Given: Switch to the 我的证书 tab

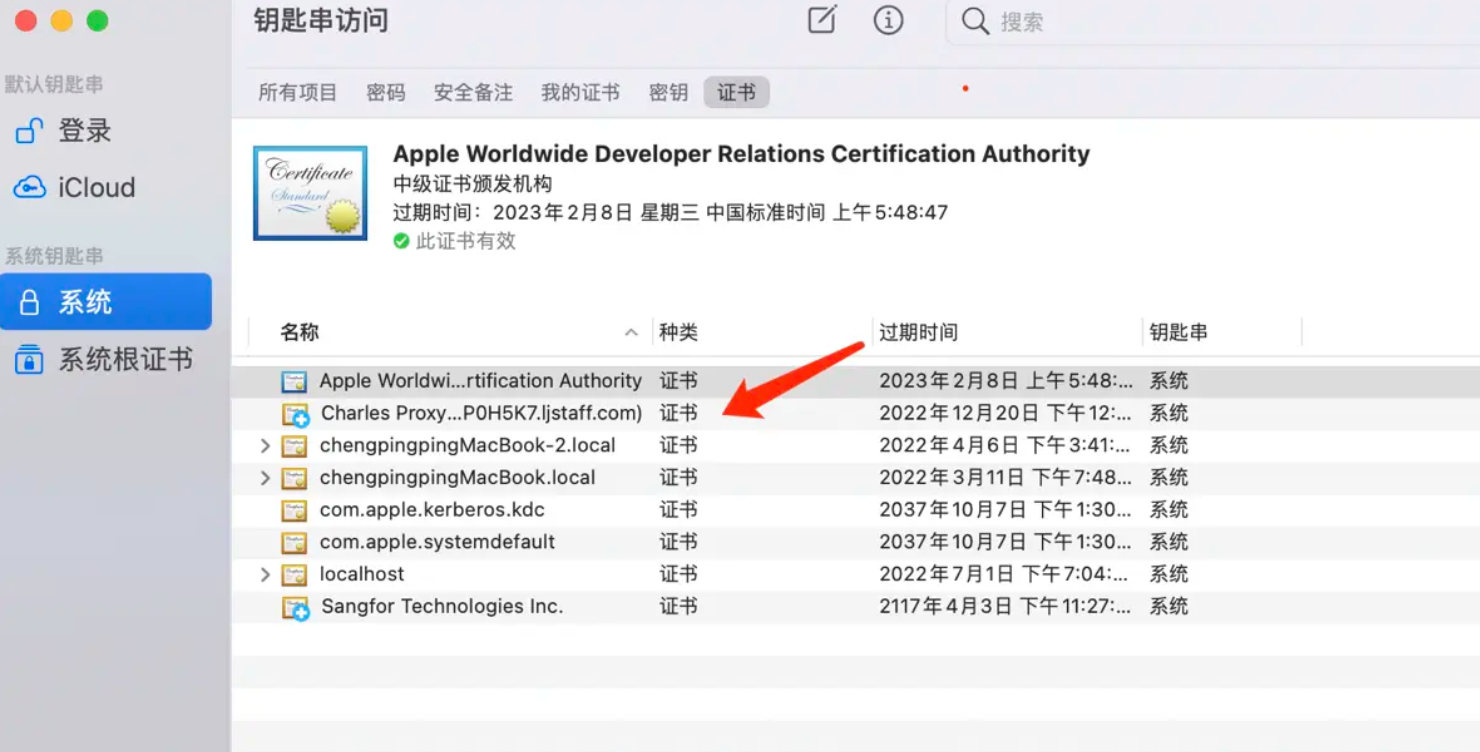Looking at the screenshot, I should pos(581,93).
